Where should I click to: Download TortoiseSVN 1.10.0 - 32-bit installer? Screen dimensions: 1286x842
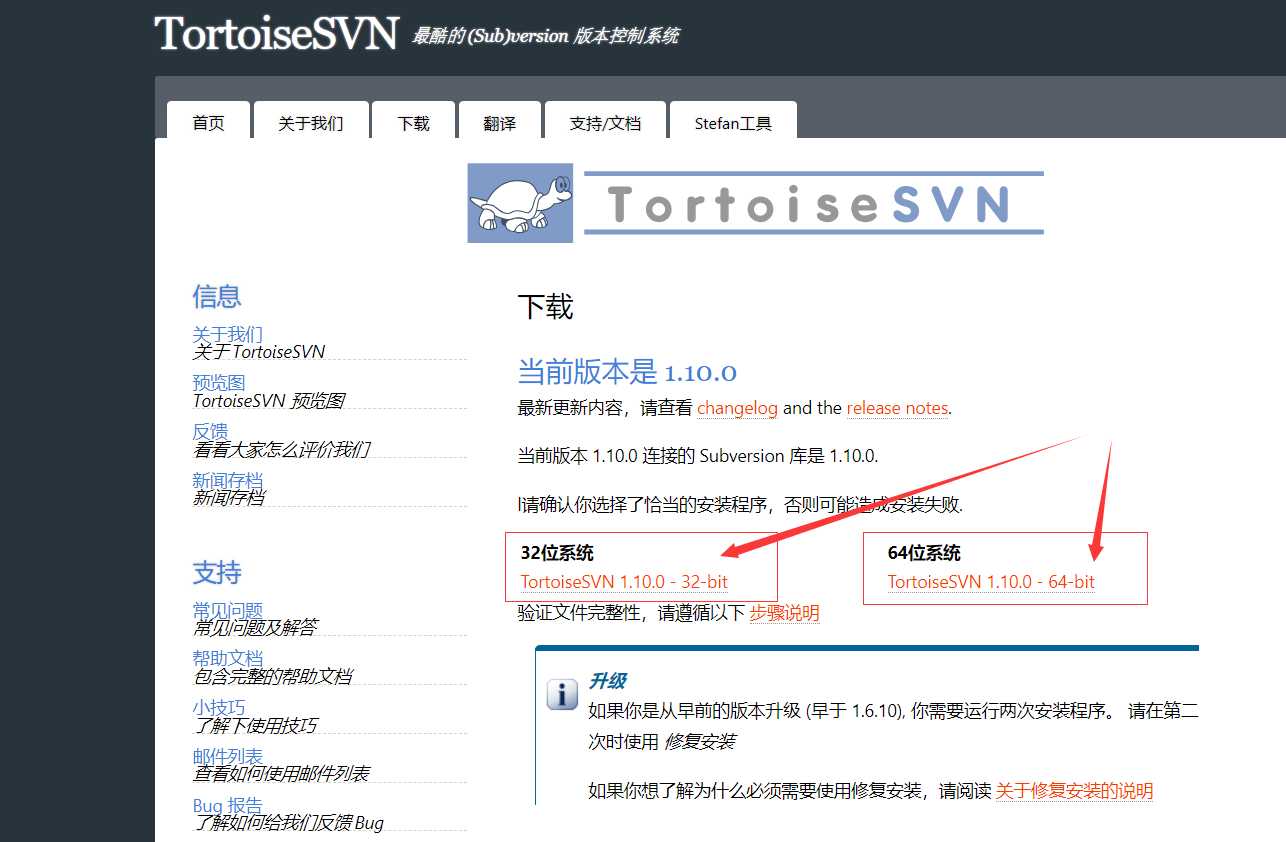pyautogui.click(x=624, y=582)
